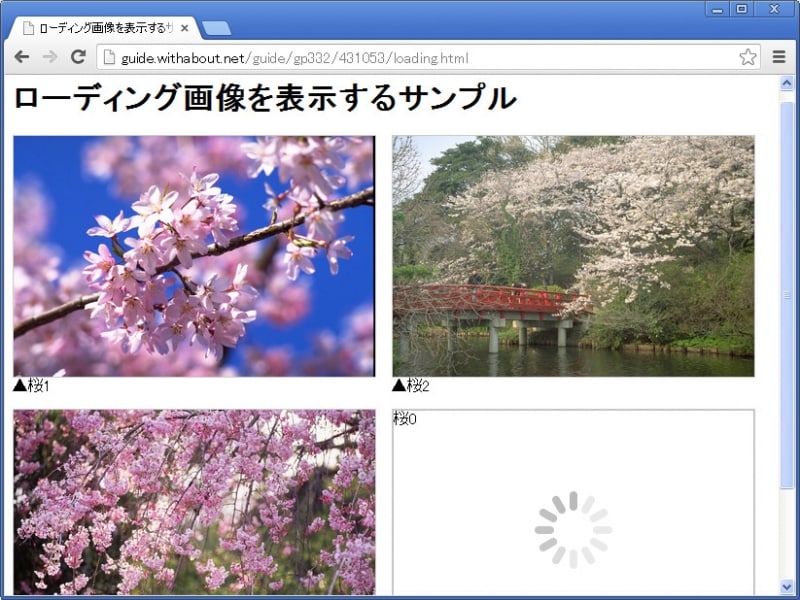Click the forward navigation arrow

click(48, 58)
